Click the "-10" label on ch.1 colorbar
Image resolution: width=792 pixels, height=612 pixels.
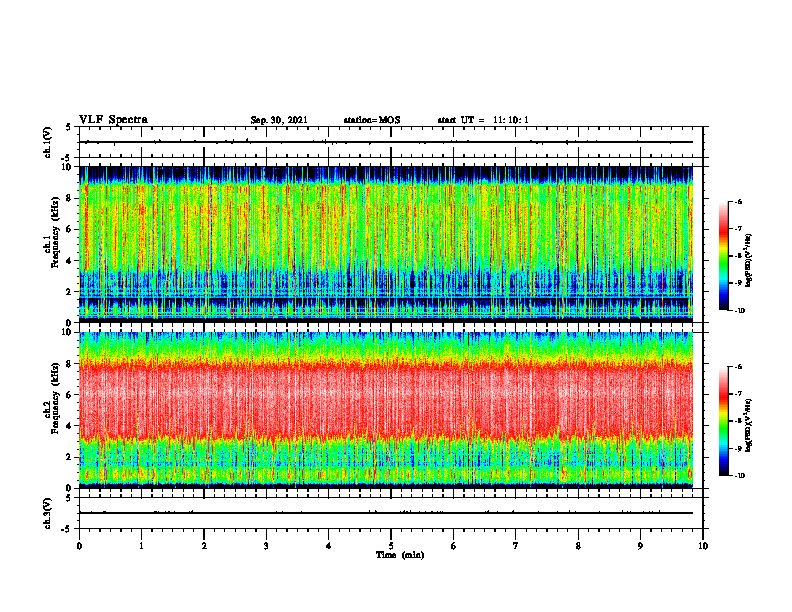coord(740,311)
